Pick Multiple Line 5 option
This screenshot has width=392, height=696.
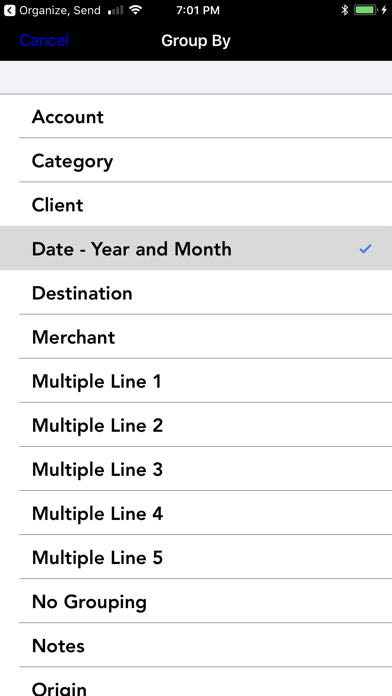(196, 558)
